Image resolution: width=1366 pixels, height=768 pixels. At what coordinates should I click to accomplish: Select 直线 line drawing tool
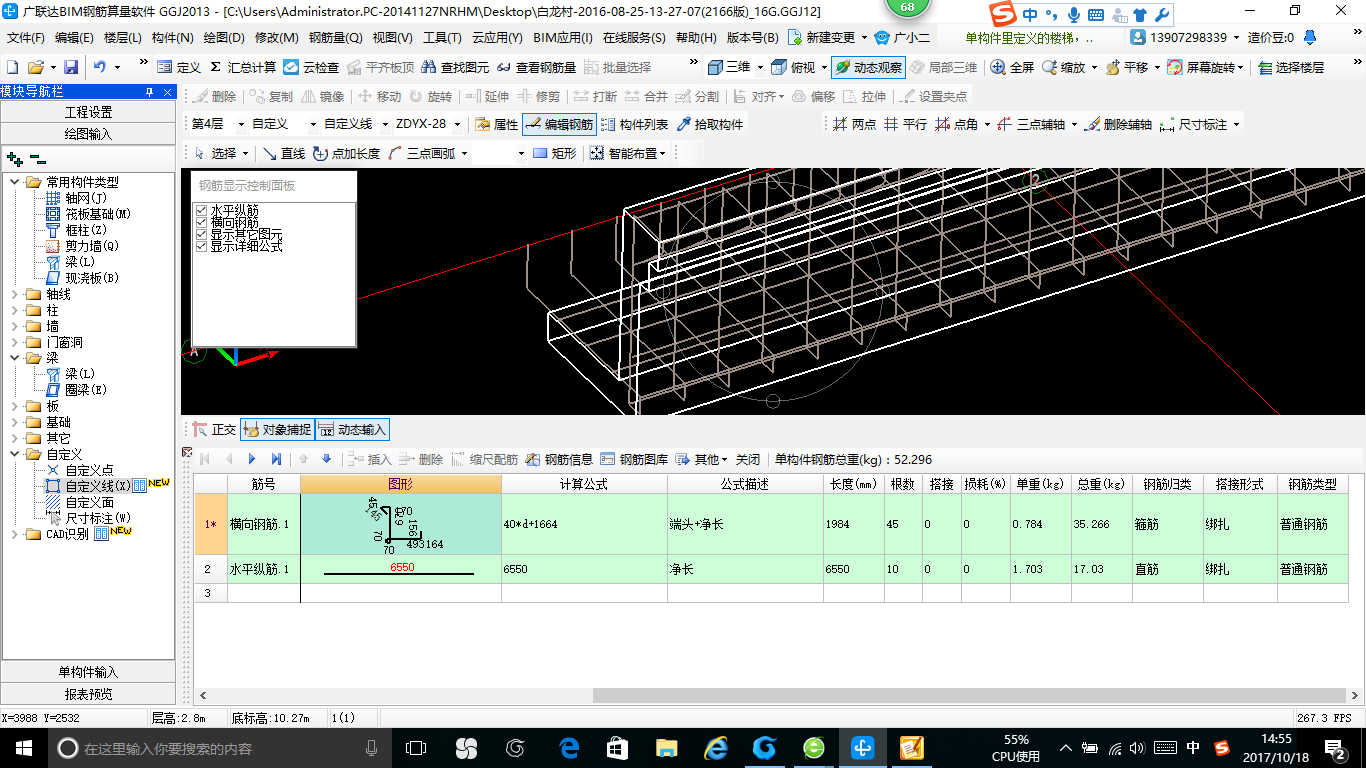point(283,153)
